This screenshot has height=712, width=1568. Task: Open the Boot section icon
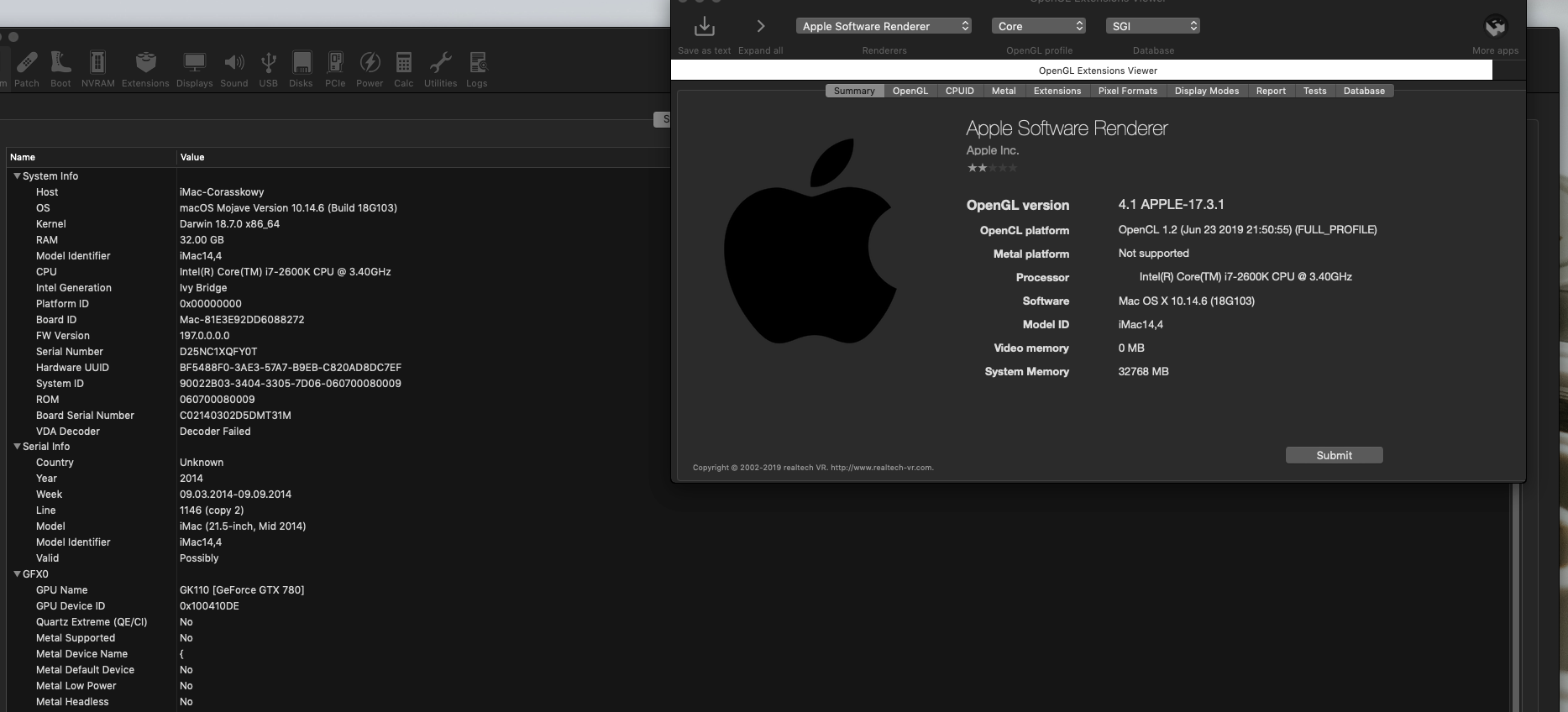pos(60,69)
